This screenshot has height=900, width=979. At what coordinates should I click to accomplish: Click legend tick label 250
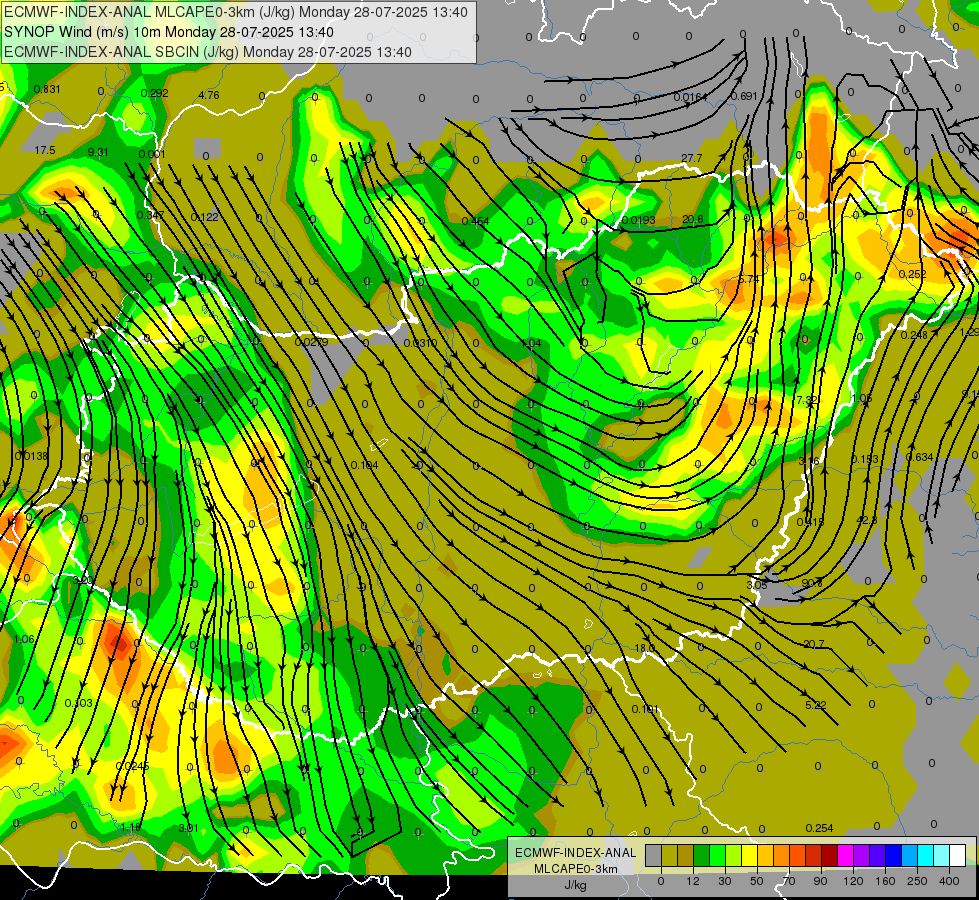[x=917, y=881]
